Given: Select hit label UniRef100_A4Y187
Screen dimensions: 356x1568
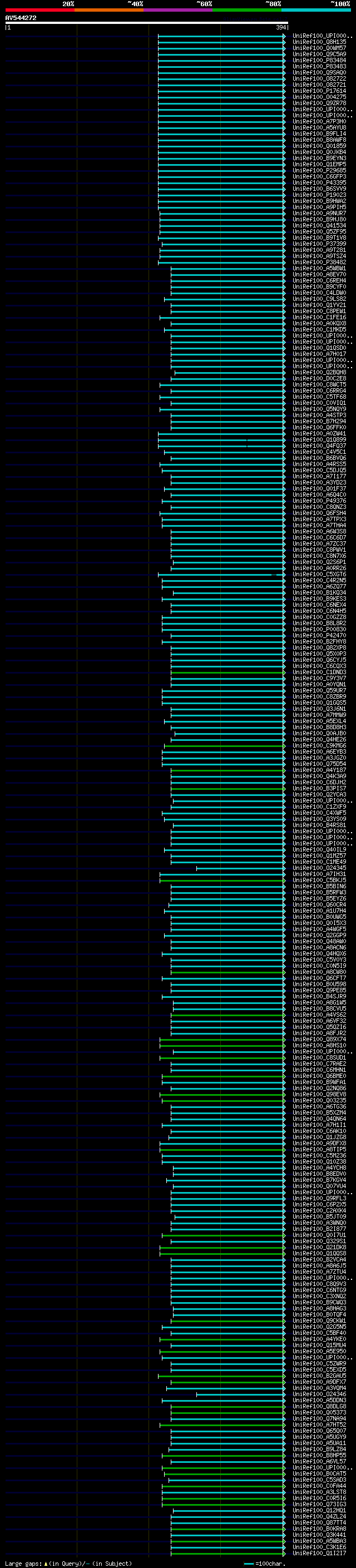Looking at the screenshot, I should click(x=319, y=770).
